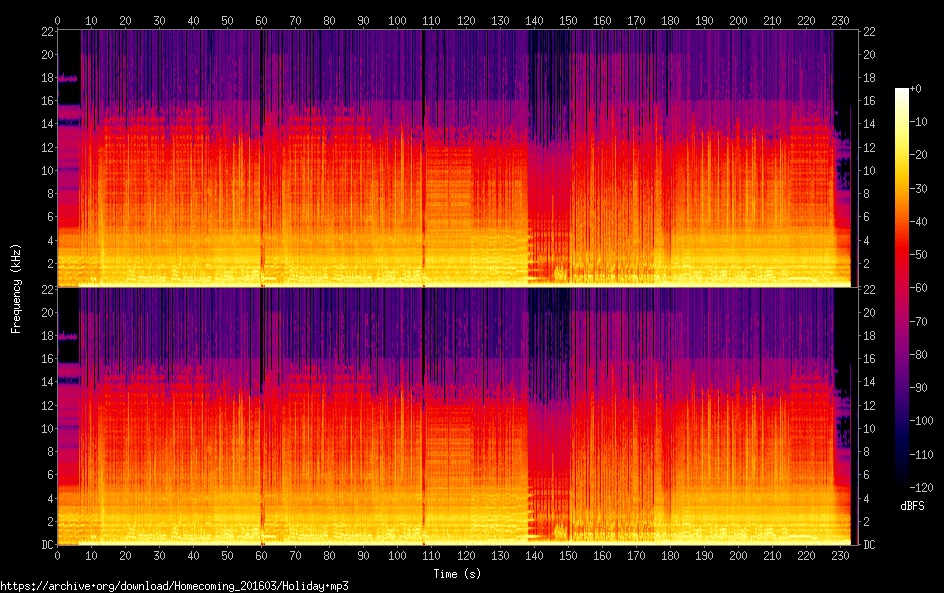Click the "dBFS" label below the color bar
Image resolution: width=944 pixels, height=593 pixels.
pos(911,507)
